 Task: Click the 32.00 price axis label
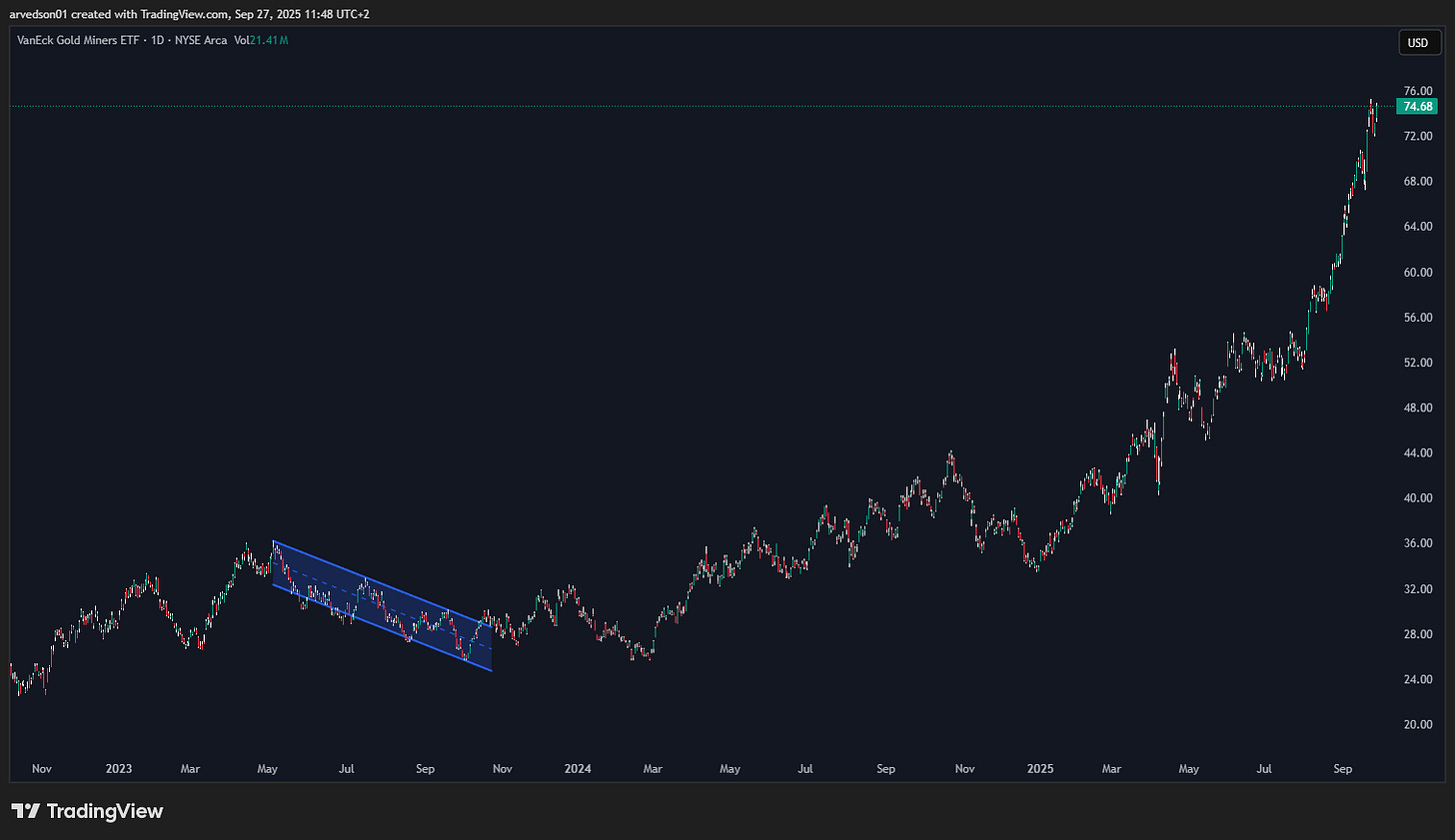1418,589
